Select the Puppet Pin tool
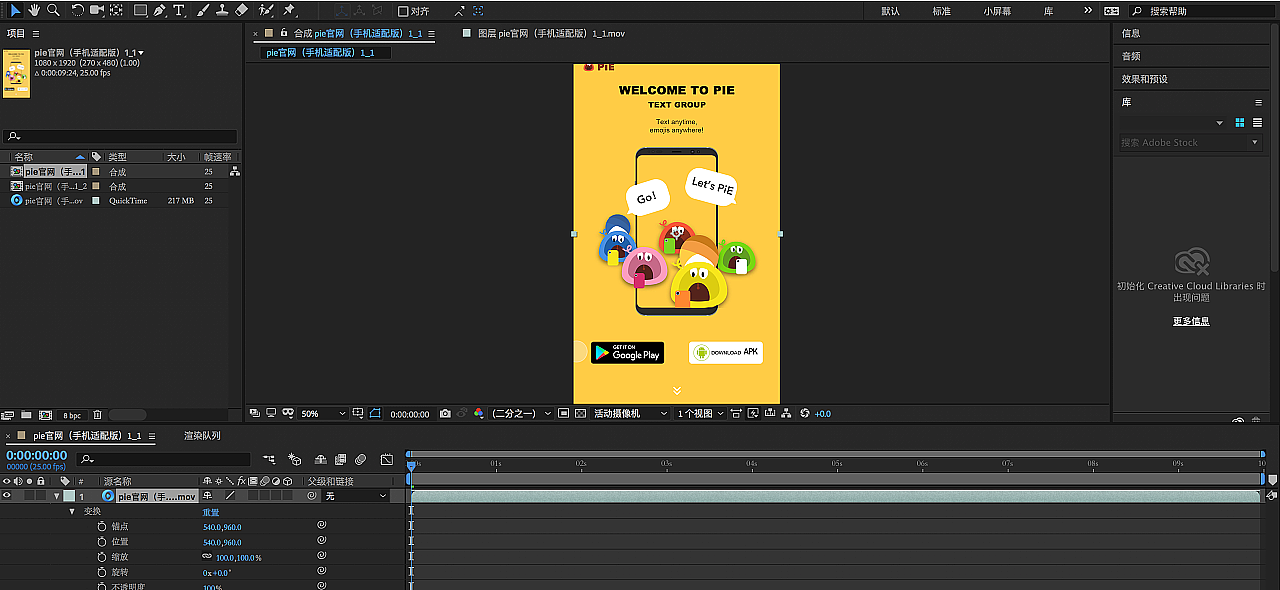1280x590 pixels. click(x=289, y=10)
